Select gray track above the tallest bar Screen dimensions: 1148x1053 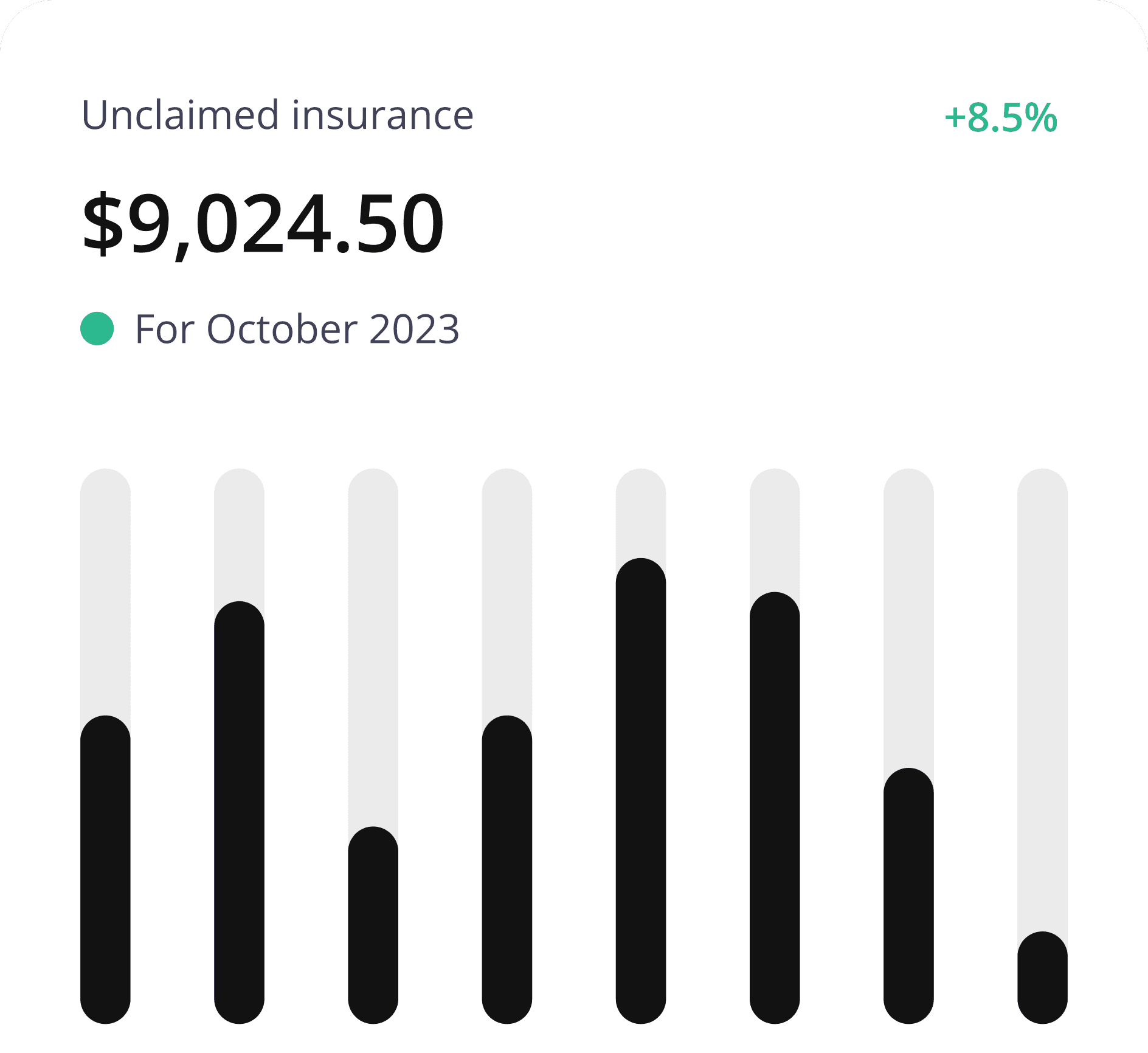pos(641,514)
